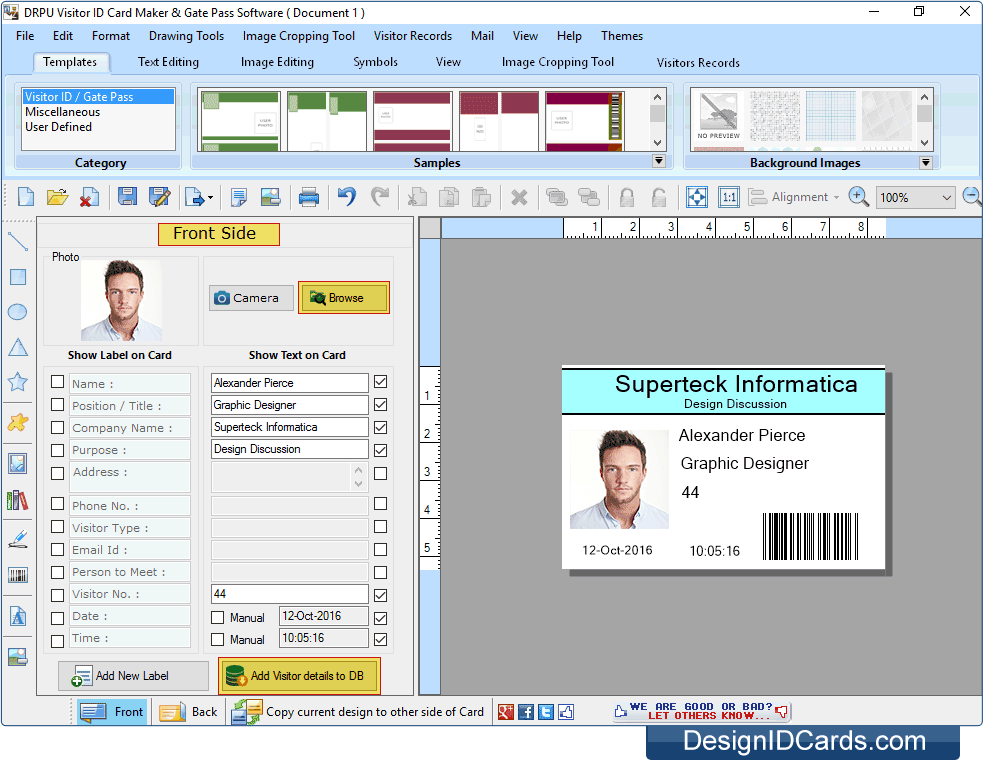Click Address field up arrow
The image size is (983, 760).
(359, 470)
